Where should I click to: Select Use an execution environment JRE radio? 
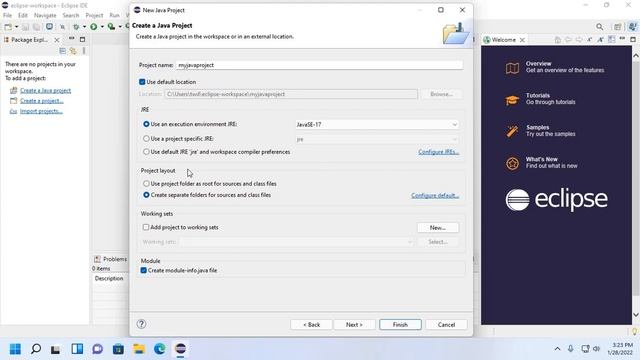click(x=146, y=124)
